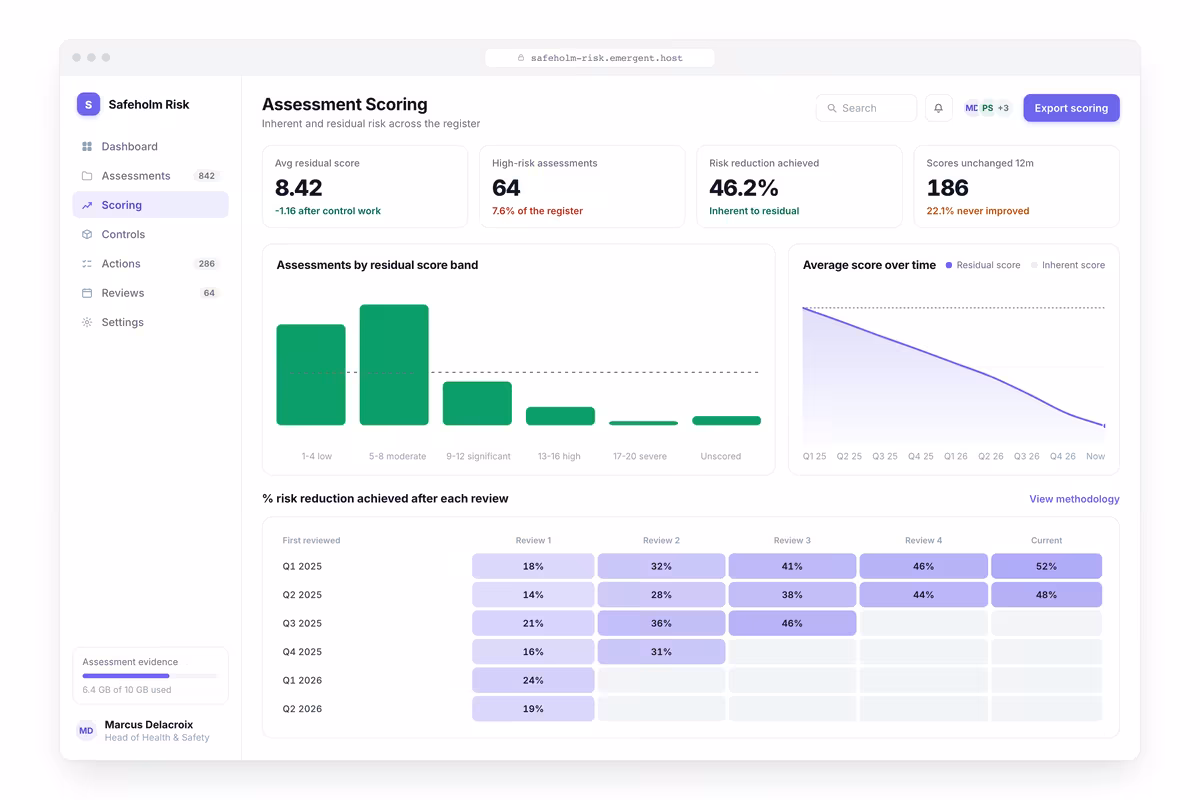Open Reviews in the sidebar

pyautogui.click(x=150, y=293)
